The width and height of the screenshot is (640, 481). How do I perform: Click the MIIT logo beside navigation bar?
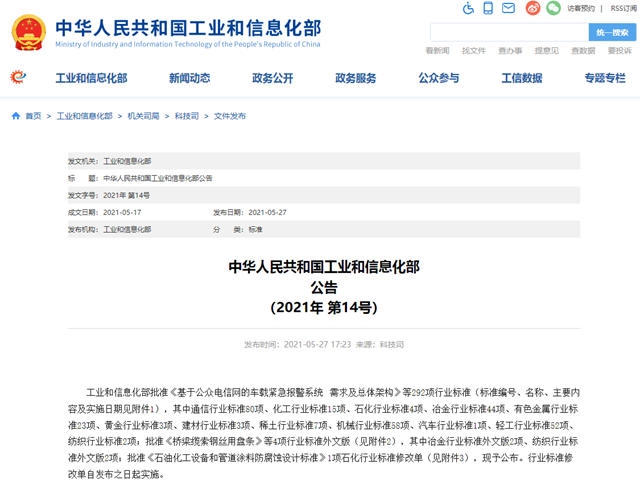(x=18, y=78)
